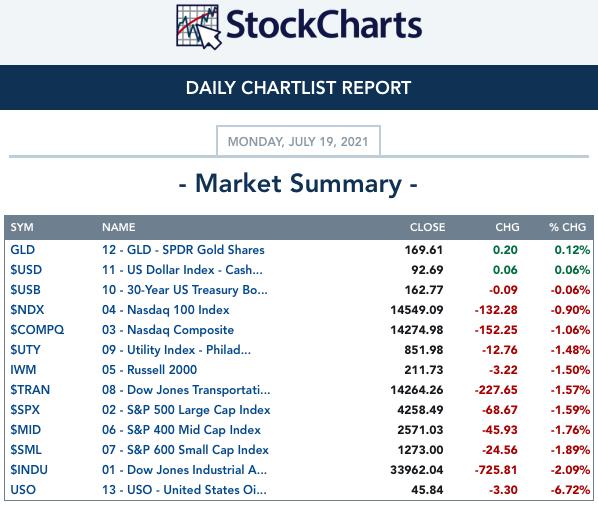Image resolution: width=598 pixels, height=506 pixels.
Task: Open the $NDX symbol link
Action: [x=27, y=310]
